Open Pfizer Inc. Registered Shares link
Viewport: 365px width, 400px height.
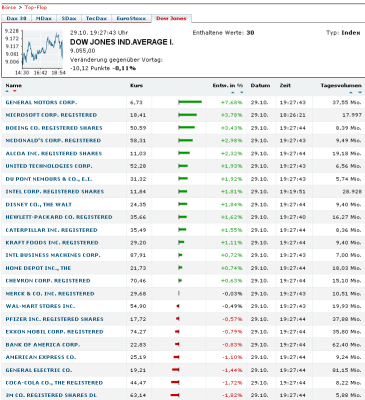pyautogui.click(x=54, y=319)
